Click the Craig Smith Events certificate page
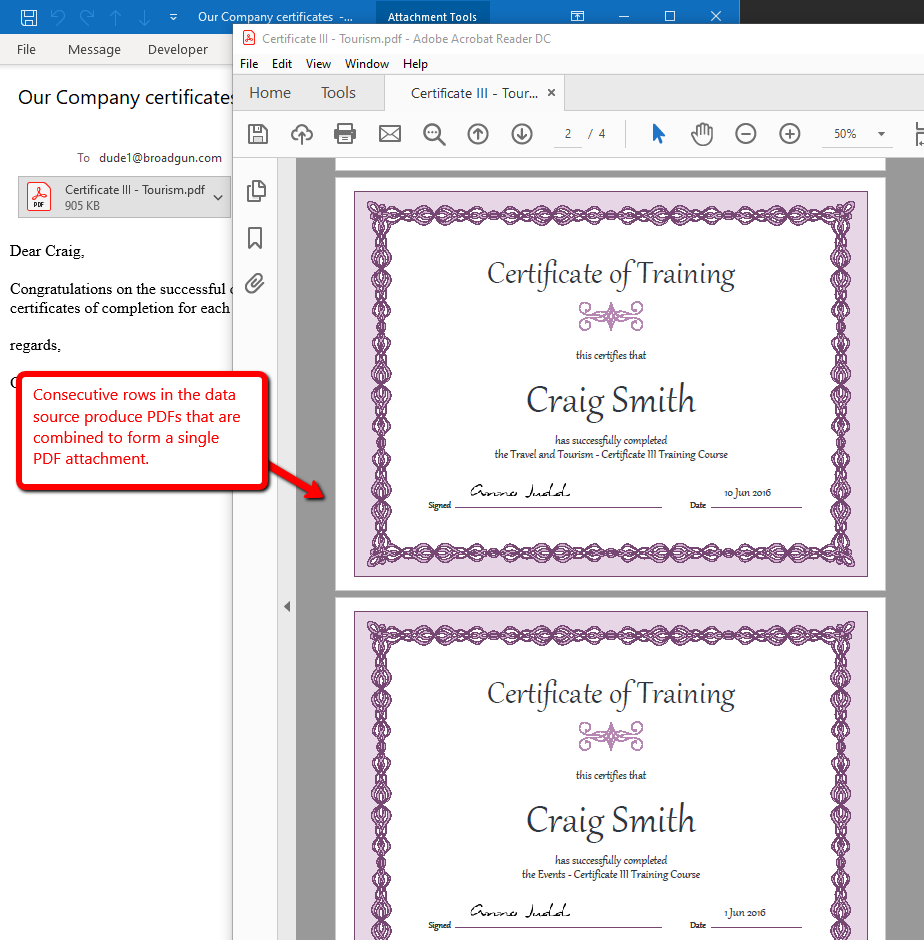This screenshot has width=924, height=940. [x=610, y=769]
